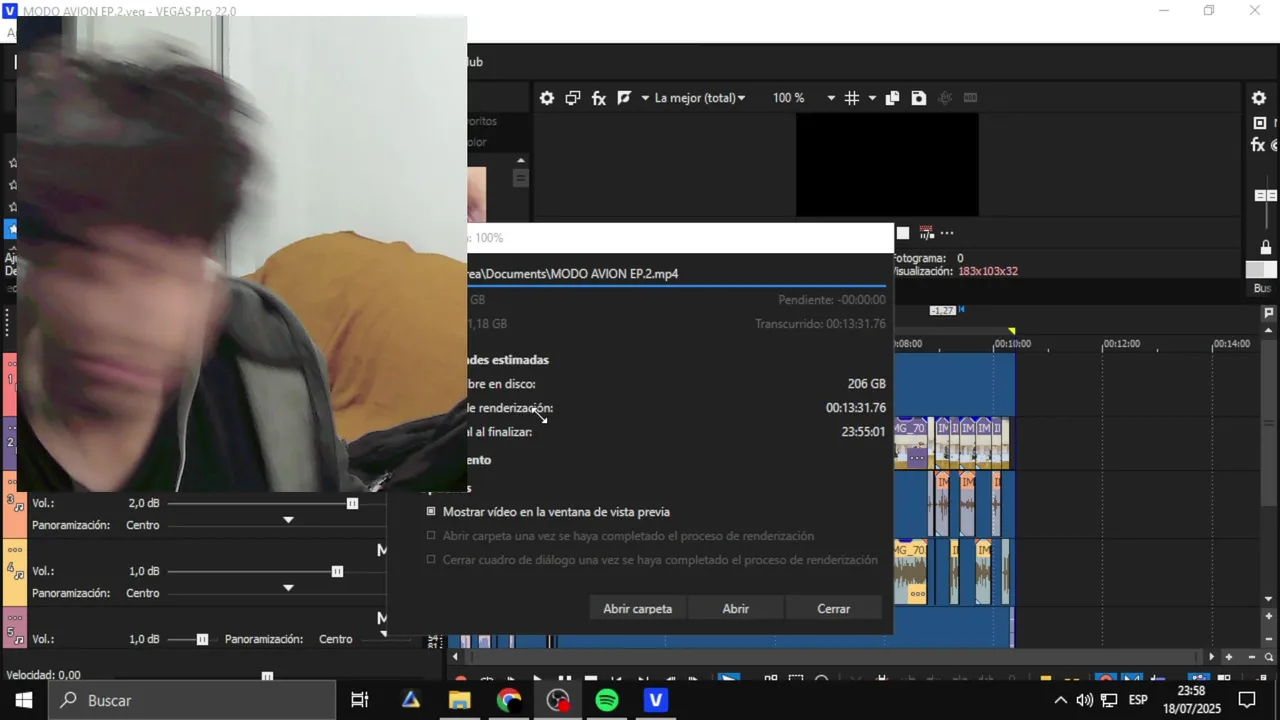Click the master bus downmix output icon
This screenshot has height=720, width=1280.
(x=1259, y=123)
